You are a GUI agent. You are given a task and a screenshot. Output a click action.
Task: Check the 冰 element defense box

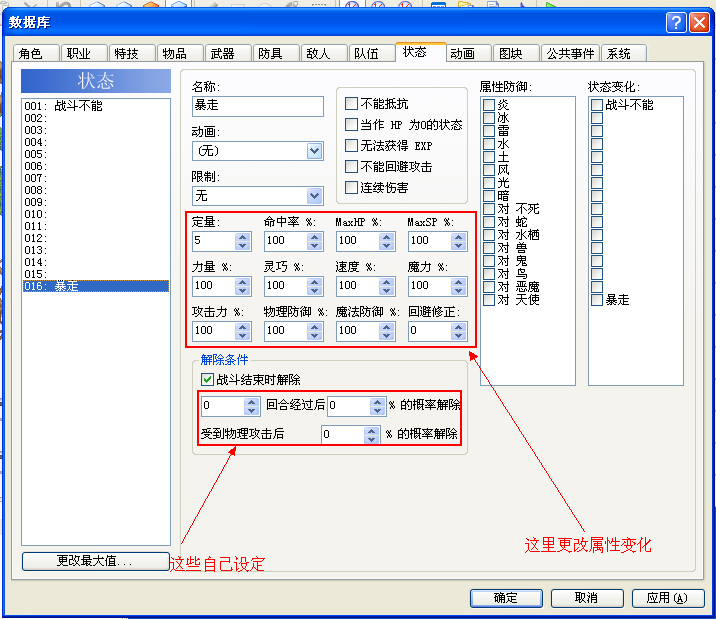(x=489, y=118)
